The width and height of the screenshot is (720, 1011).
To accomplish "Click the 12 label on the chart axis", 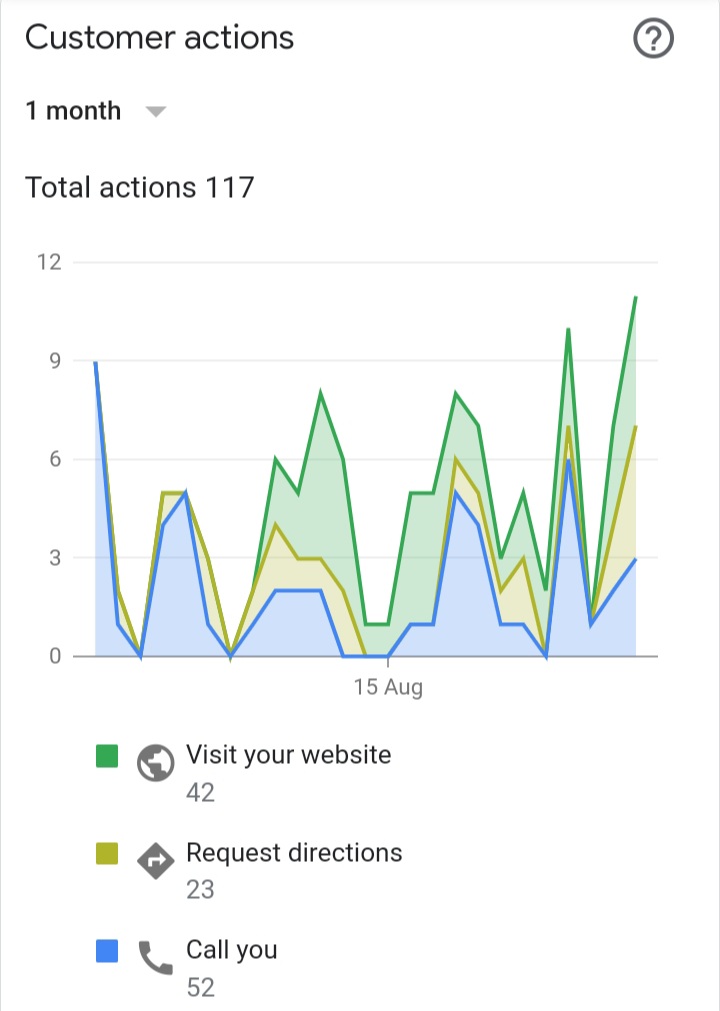I will pyautogui.click(x=49, y=262).
